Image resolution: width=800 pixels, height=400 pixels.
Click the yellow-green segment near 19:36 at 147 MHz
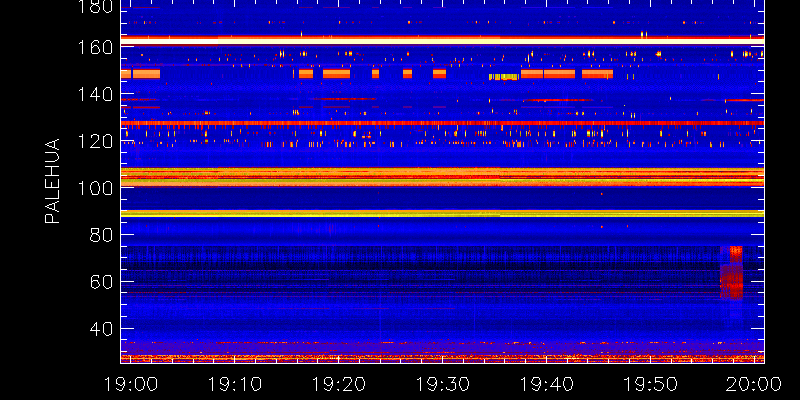tap(504, 77)
